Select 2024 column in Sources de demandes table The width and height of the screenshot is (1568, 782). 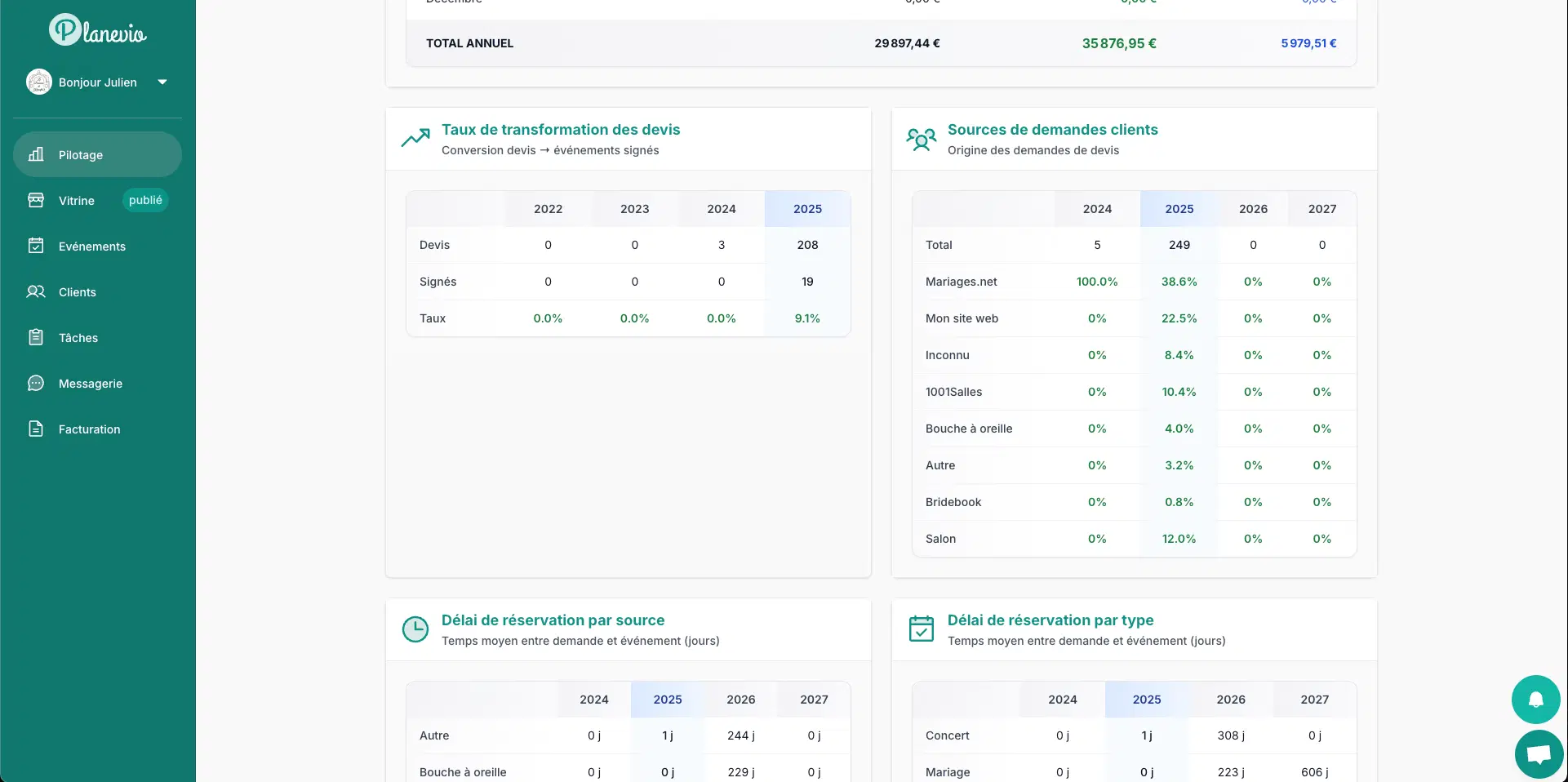pyautogui.click(x=1097, y=209)
